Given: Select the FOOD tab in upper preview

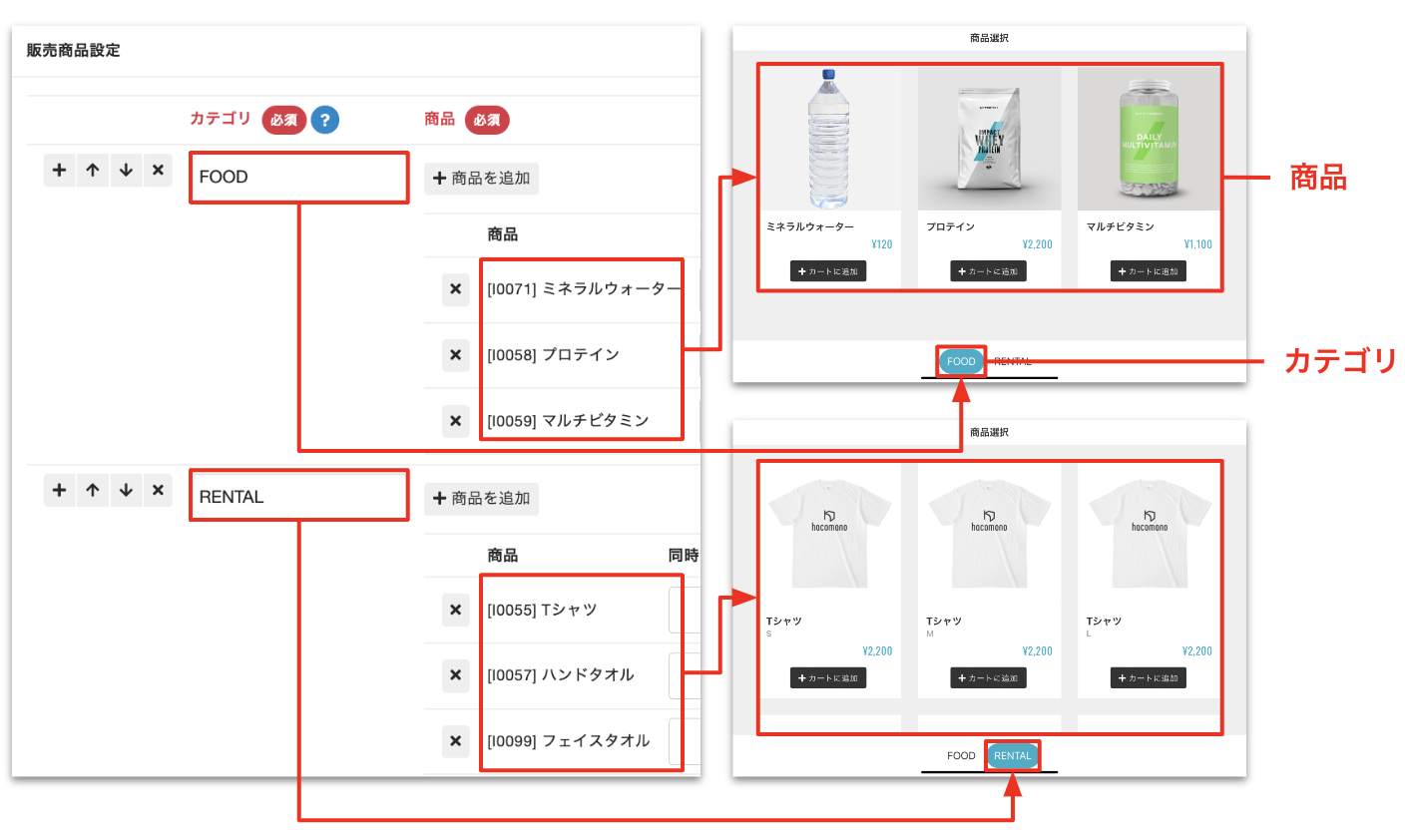Looking at the screenshot, I should (960, 361).
